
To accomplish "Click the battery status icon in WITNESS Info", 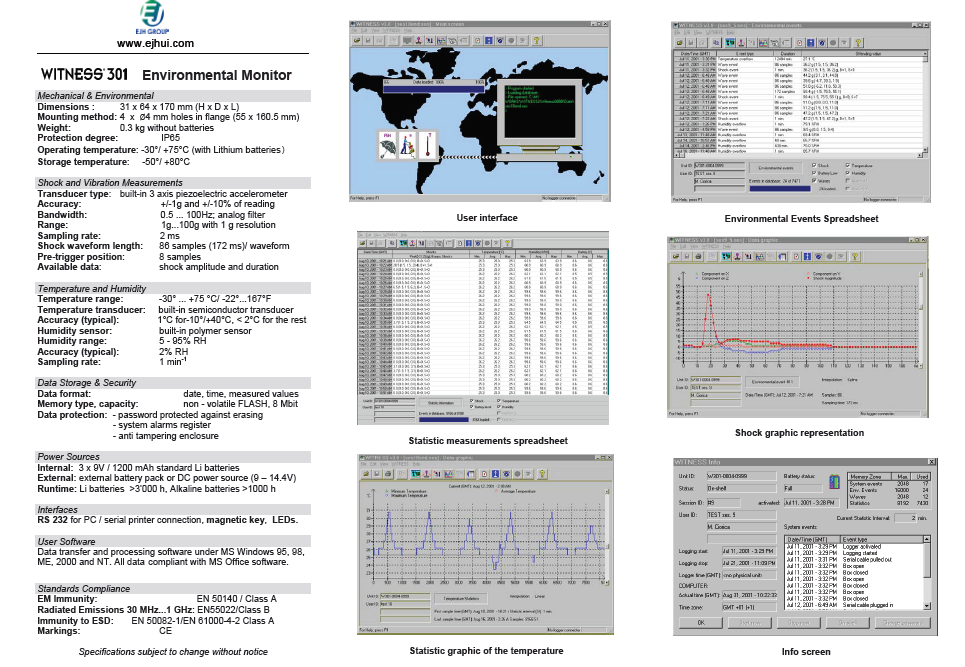I will pos(834,481).
